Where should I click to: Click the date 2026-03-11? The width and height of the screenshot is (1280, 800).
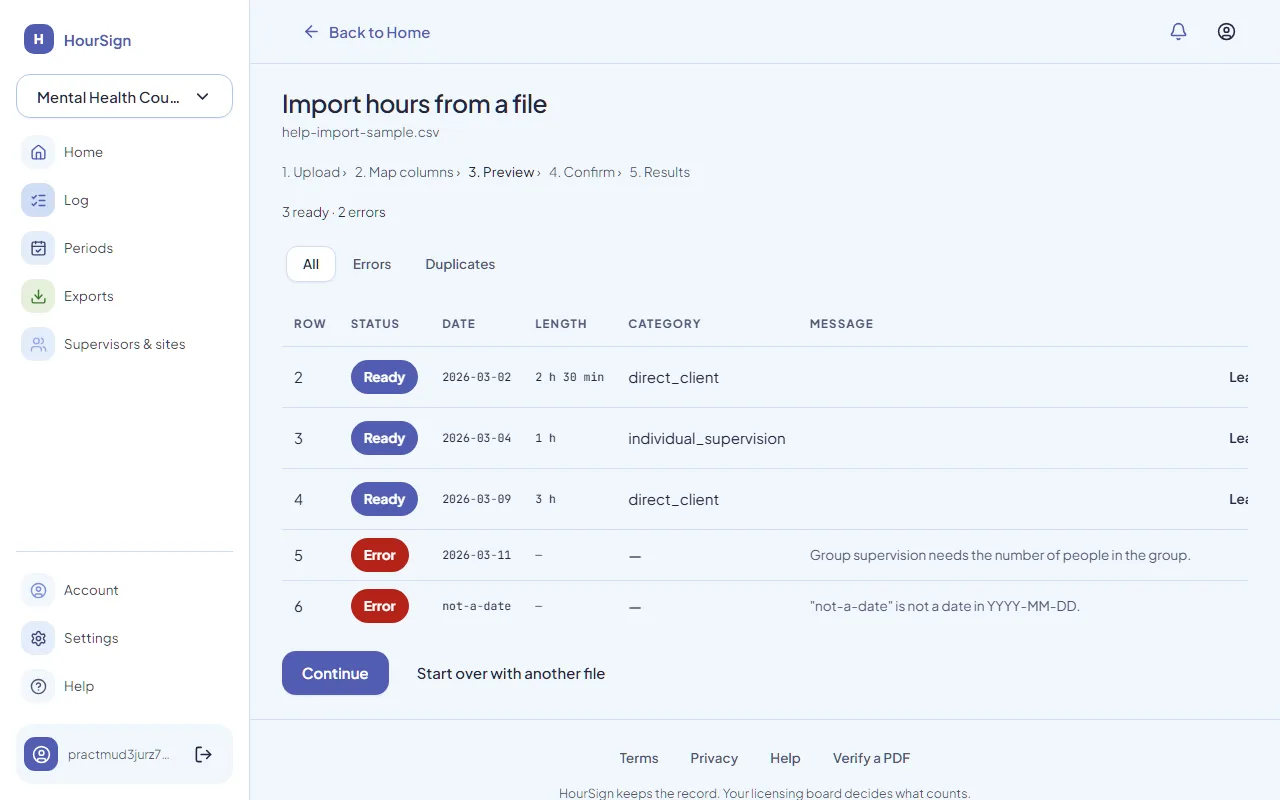[477, 555]
